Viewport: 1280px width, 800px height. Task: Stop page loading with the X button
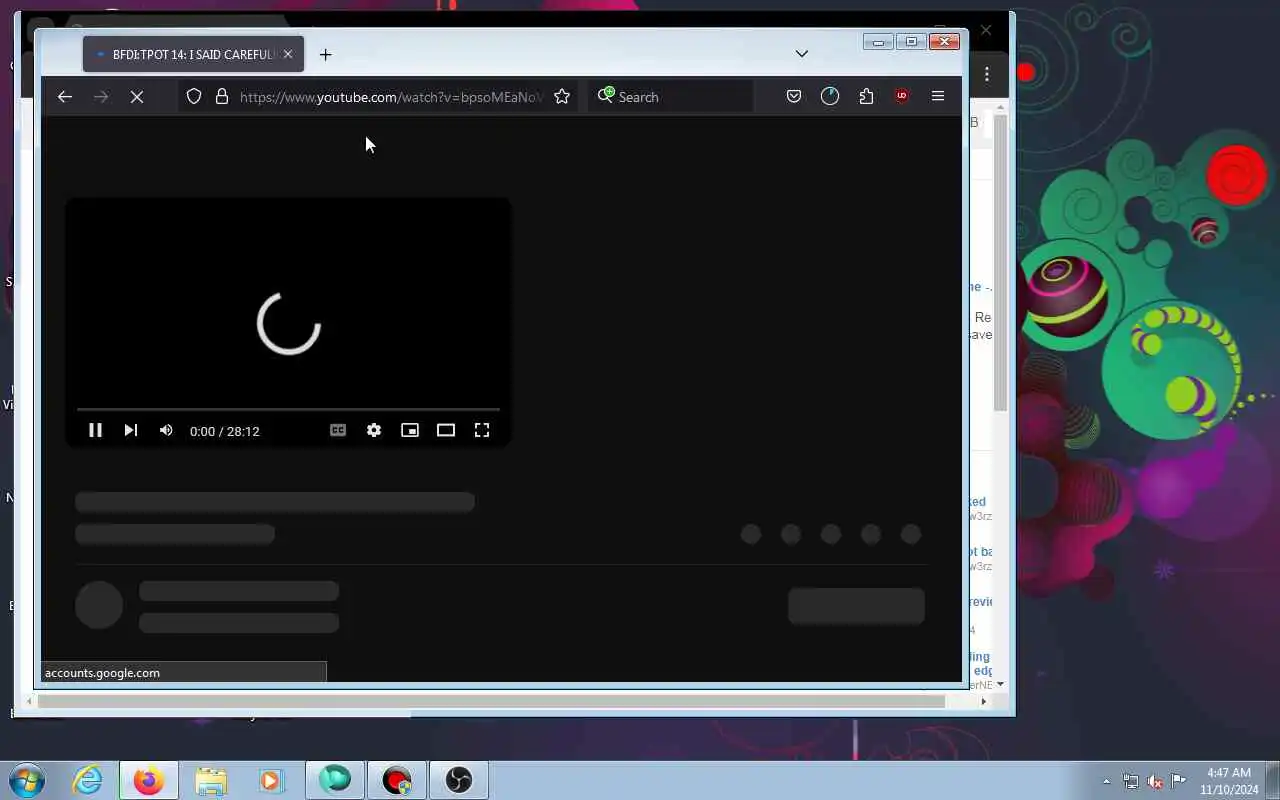(x=137, y=97)
